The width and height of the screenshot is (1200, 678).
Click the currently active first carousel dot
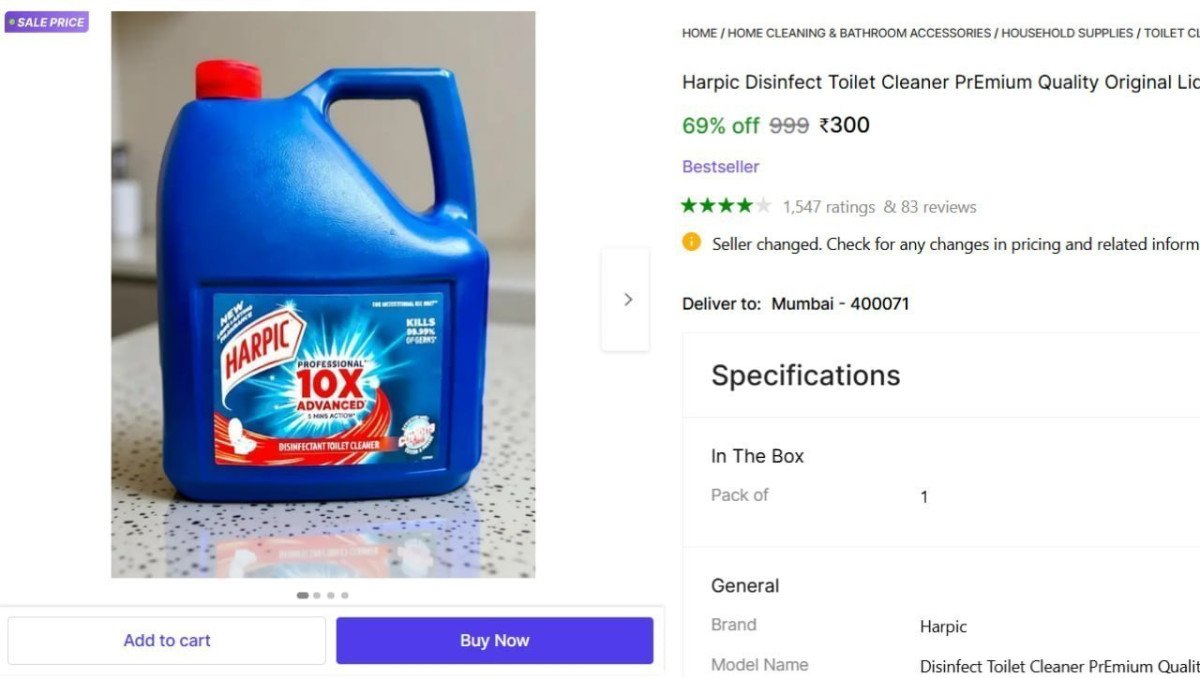click(303, 595)
